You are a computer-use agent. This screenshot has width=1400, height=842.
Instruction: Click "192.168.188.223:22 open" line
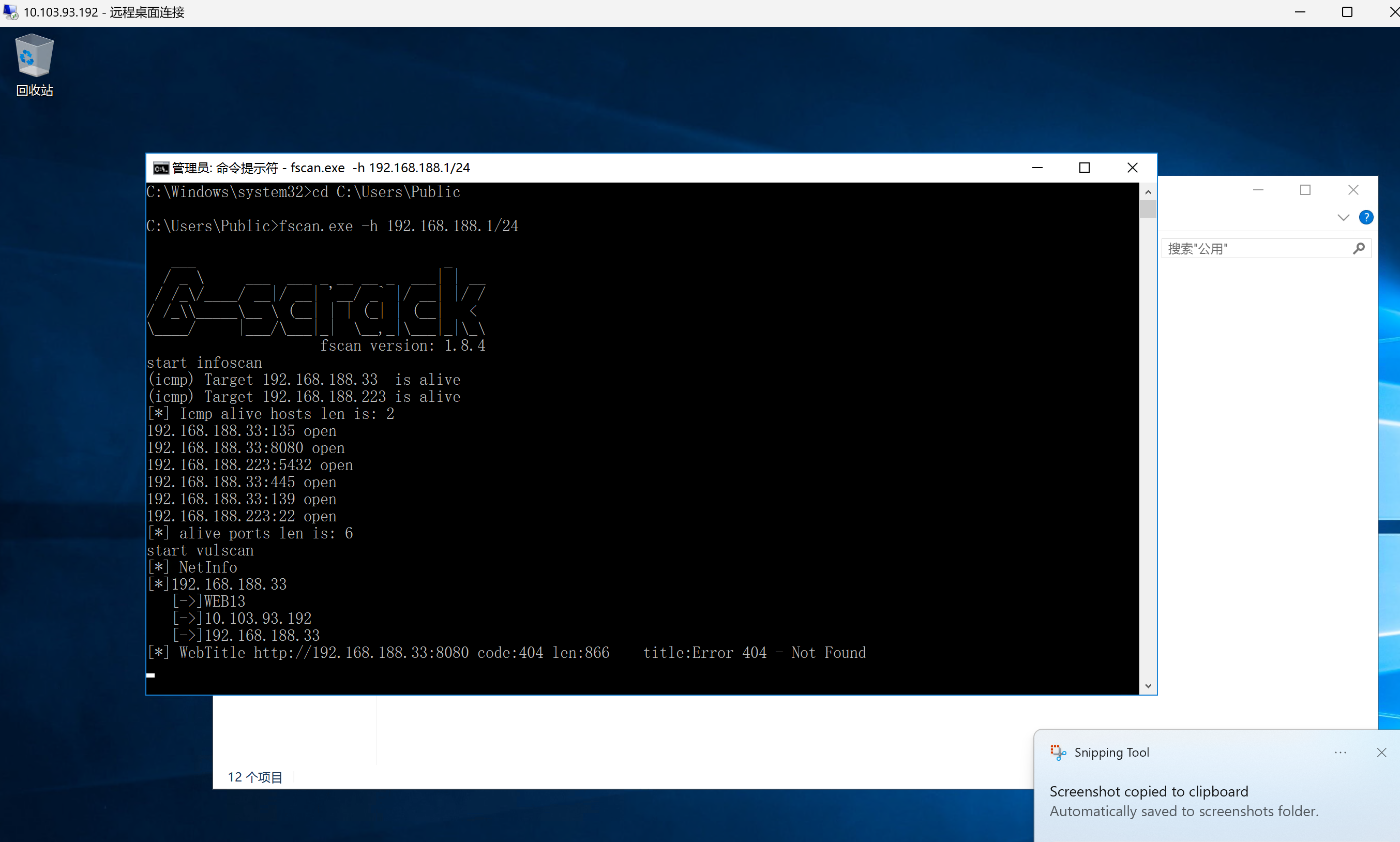[x=241, y=516]
